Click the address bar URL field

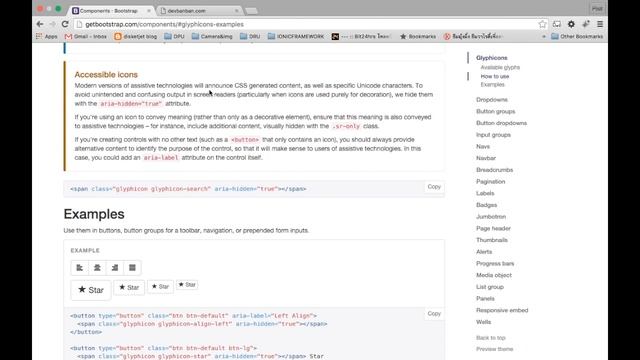pyautogui.click(x=306, y=24)
